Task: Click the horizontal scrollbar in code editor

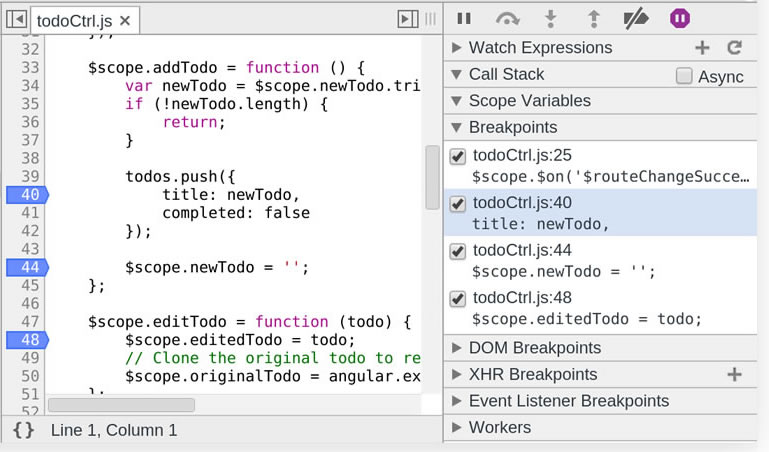Action: 121,405
